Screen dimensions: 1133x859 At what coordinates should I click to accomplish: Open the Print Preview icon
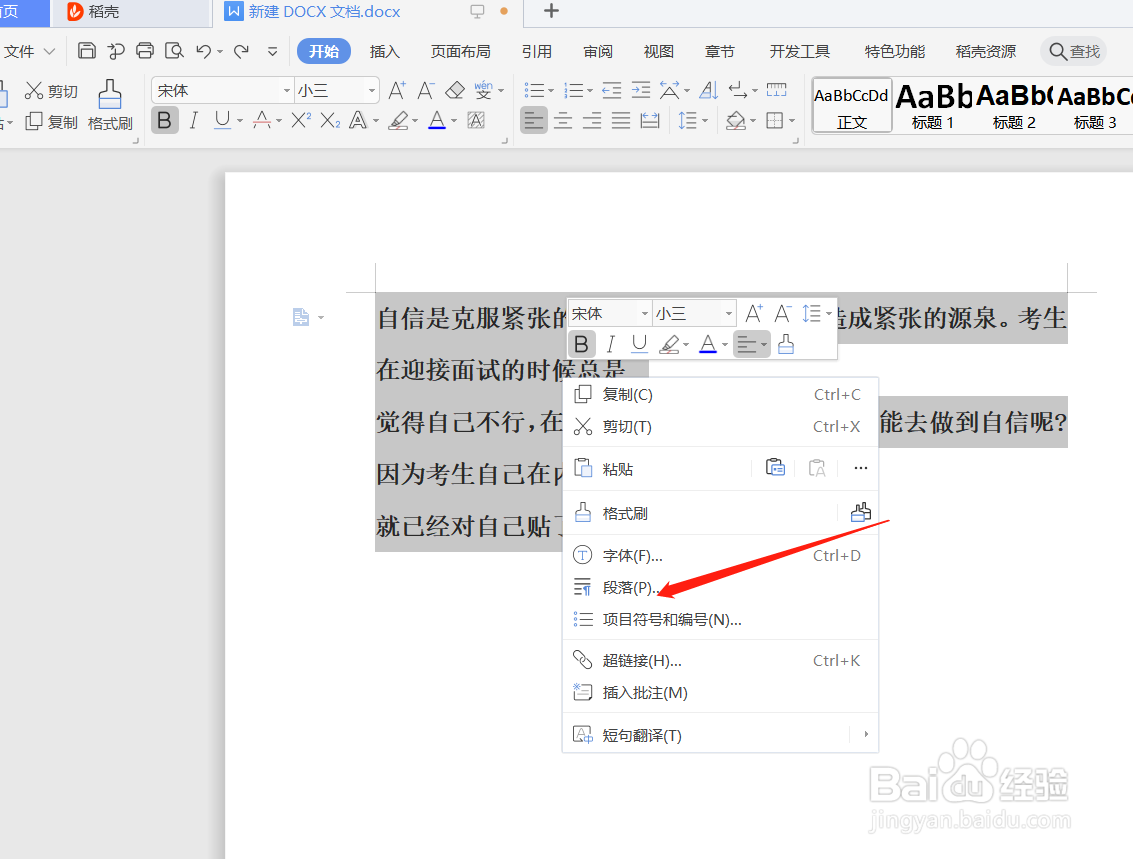pos(173,51)
